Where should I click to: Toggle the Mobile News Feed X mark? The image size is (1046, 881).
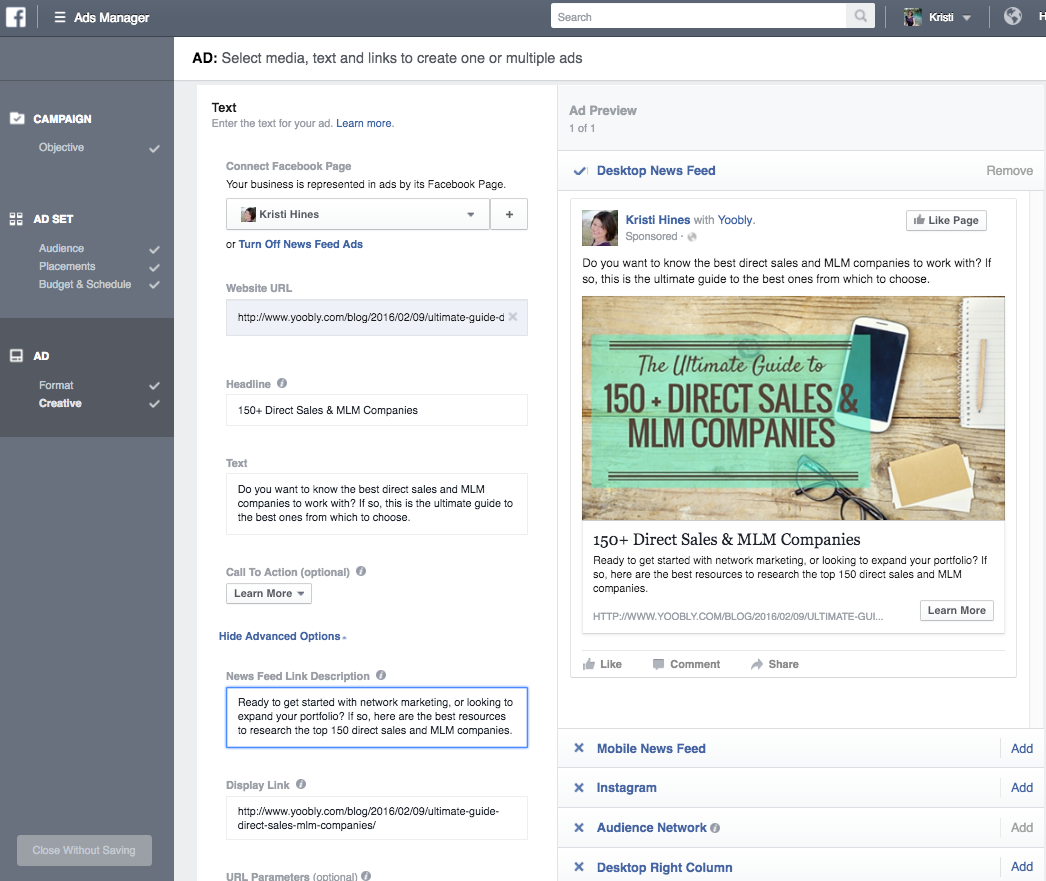579,748
